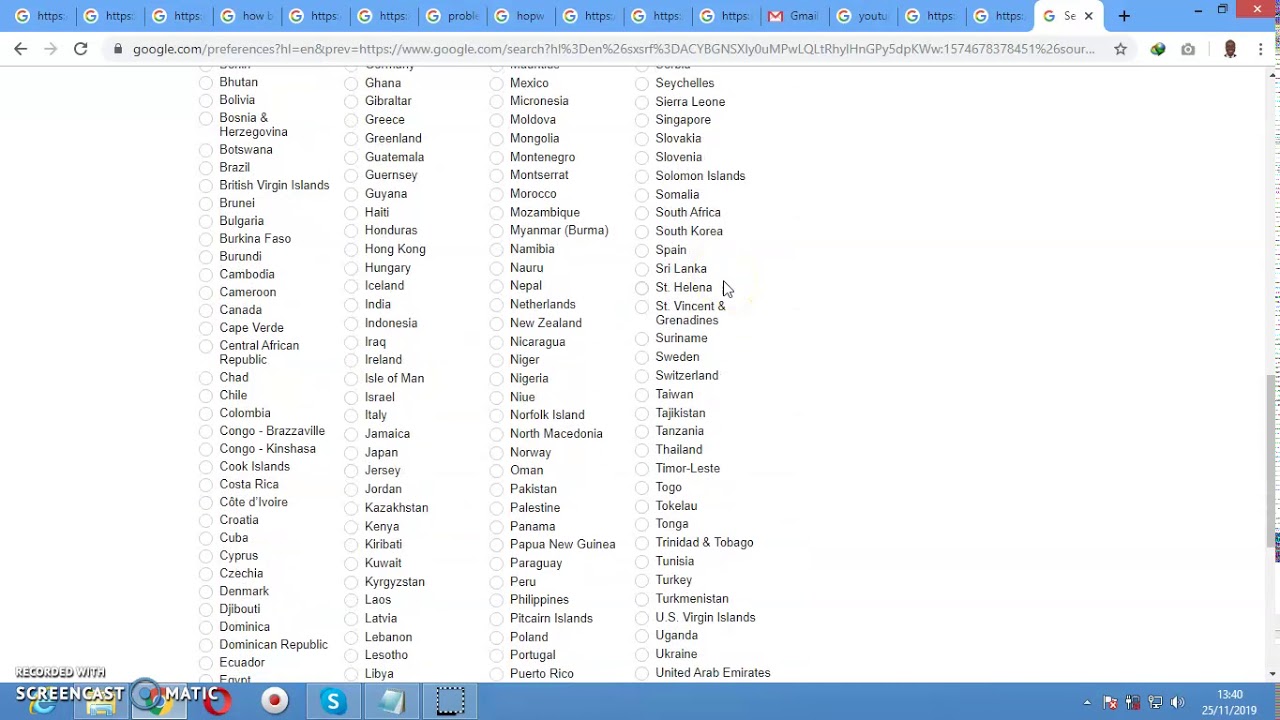Open the Action Center flag icon

tap(1110, 702)
